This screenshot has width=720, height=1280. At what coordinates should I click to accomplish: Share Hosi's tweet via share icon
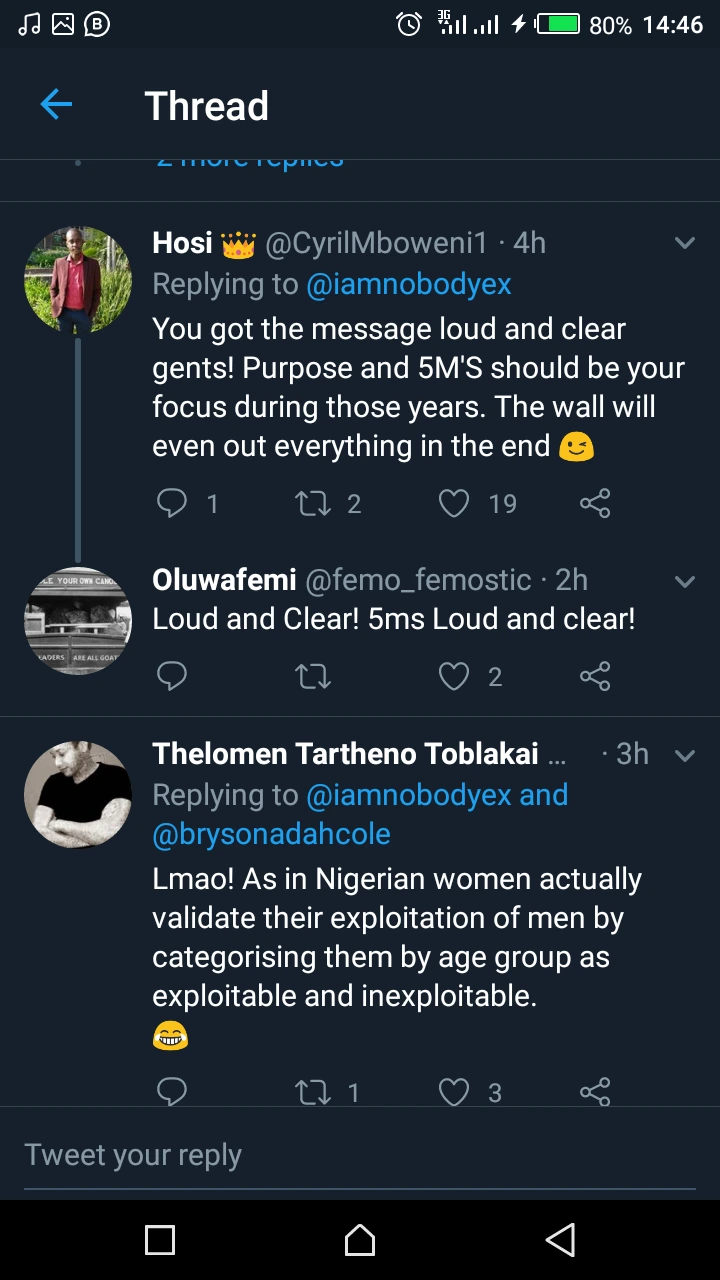tap(595, 503)
